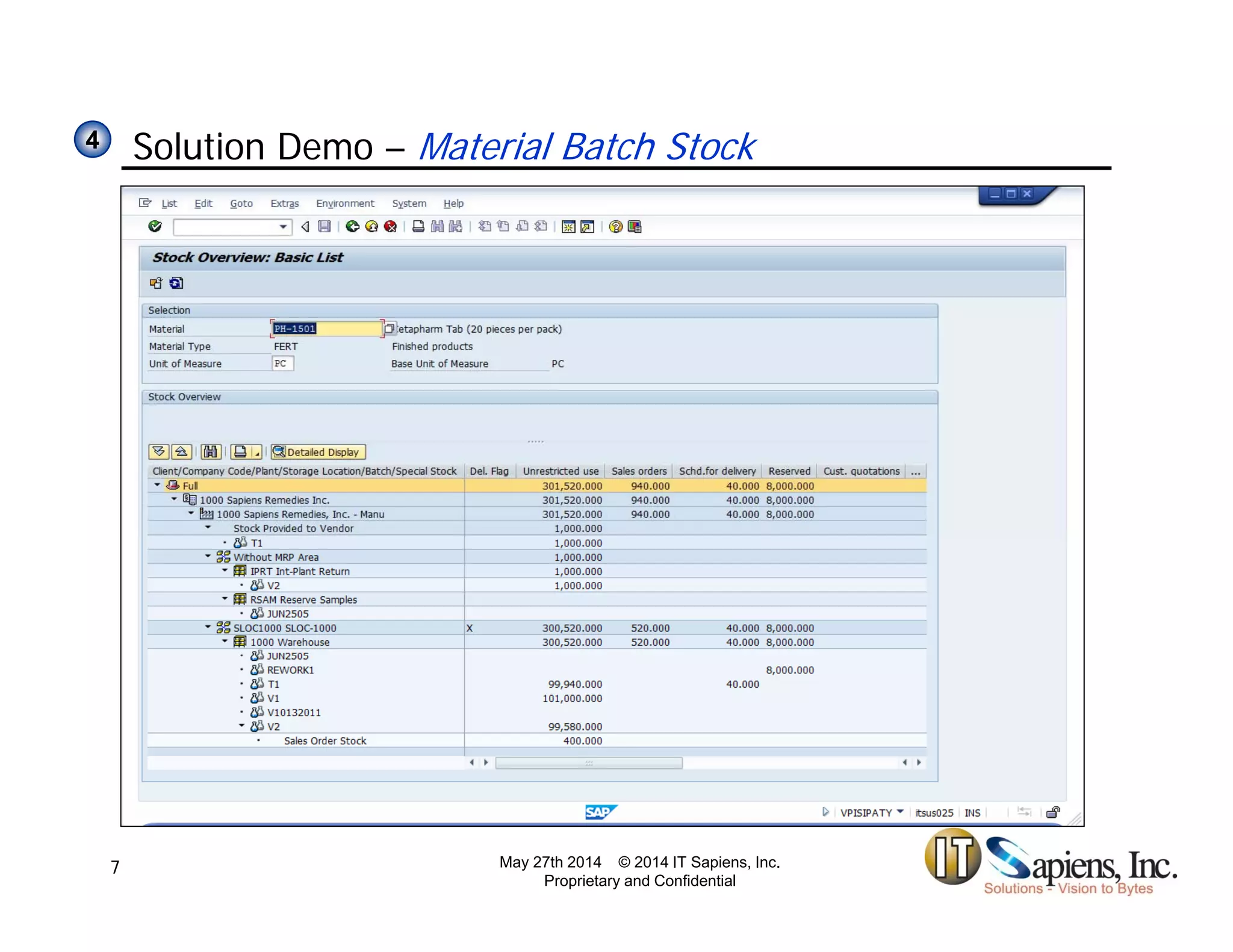The width and height of the screenshot is (1233, 952).
Task: Click the Find binoculars button in Stock Overview toolbar
Action: (x=210, y=451)
